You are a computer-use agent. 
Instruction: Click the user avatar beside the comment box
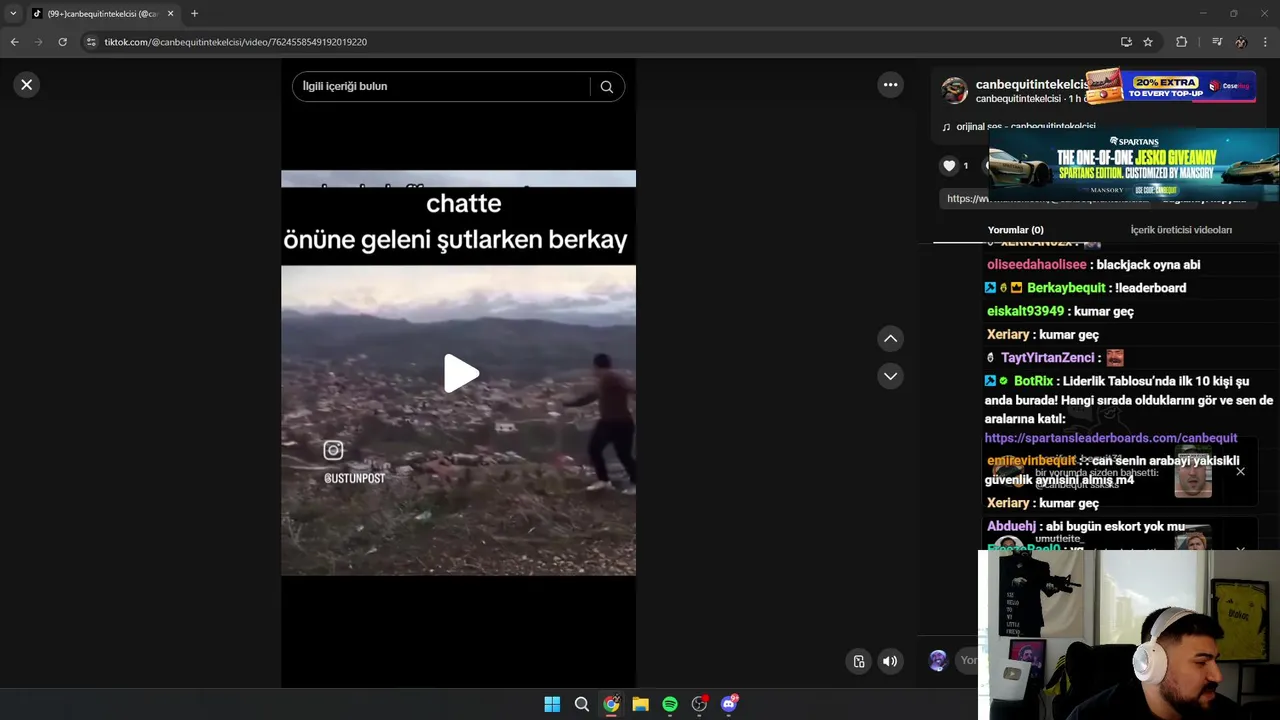[938, 660]
